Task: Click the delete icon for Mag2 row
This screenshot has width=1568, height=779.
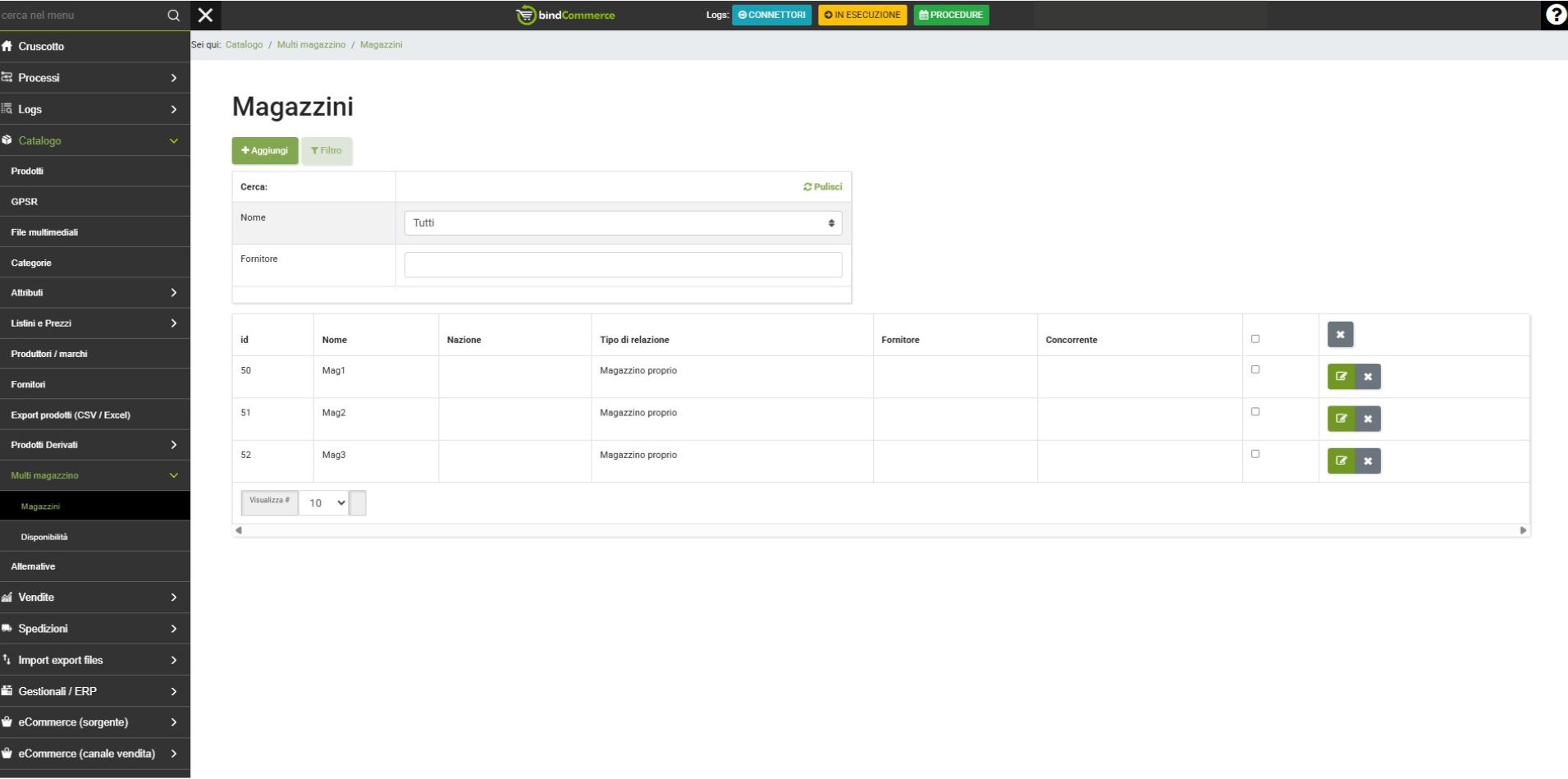Action: point(1368,419)
